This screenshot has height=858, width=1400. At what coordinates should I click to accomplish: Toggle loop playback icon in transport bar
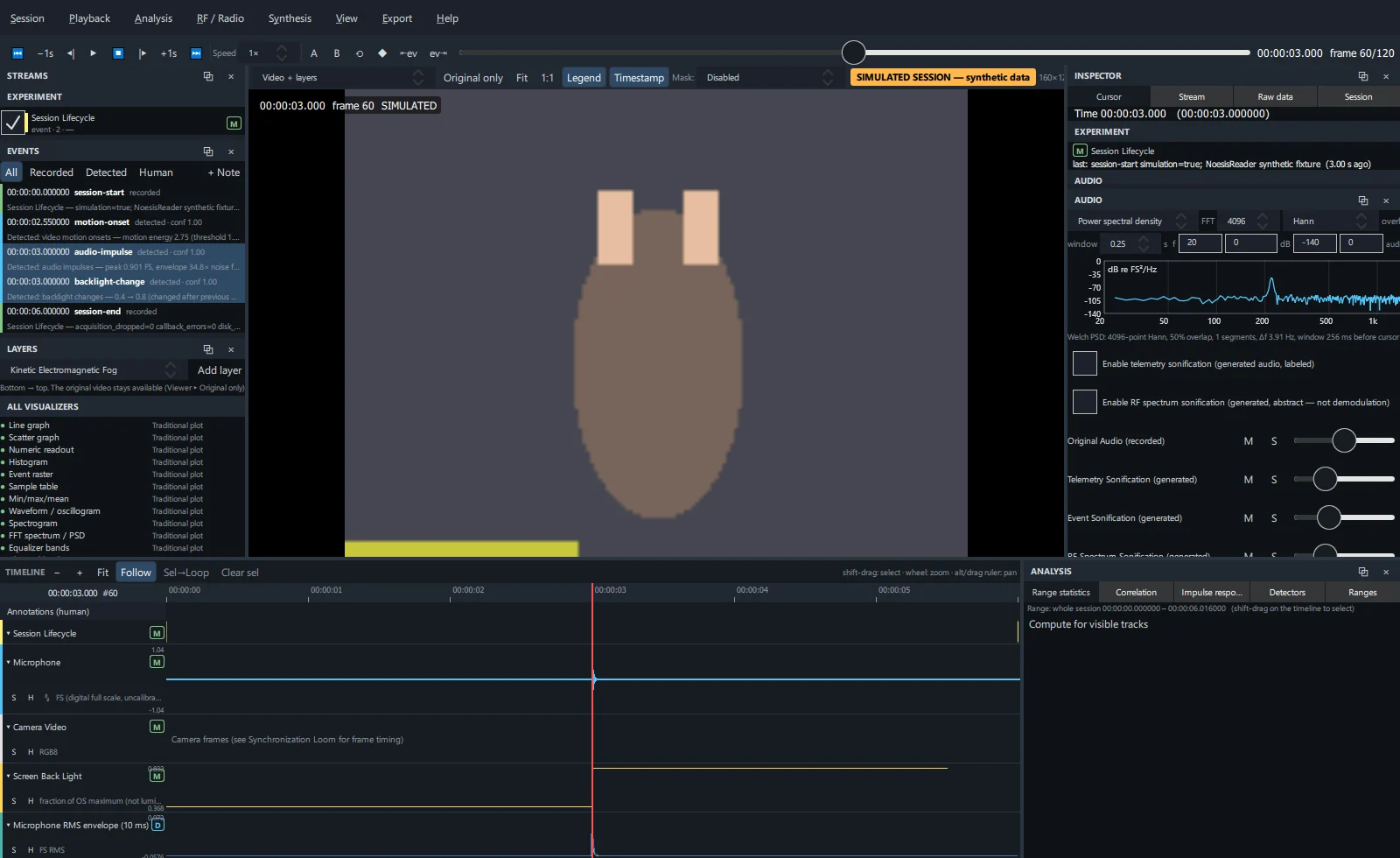pyautogui.click(x=360, y=53)
